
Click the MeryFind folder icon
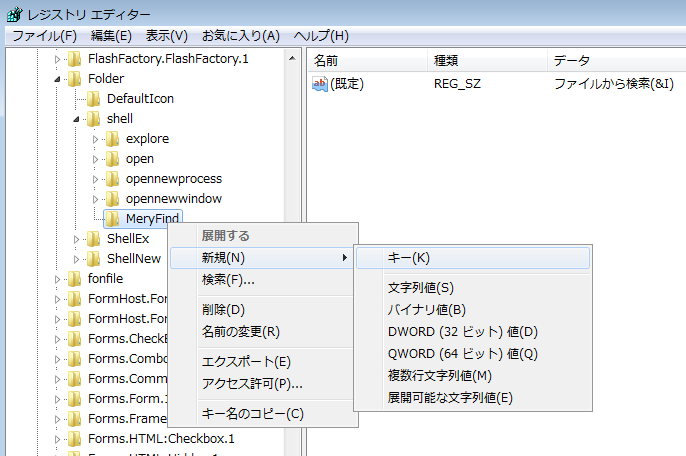coord(112,219)
